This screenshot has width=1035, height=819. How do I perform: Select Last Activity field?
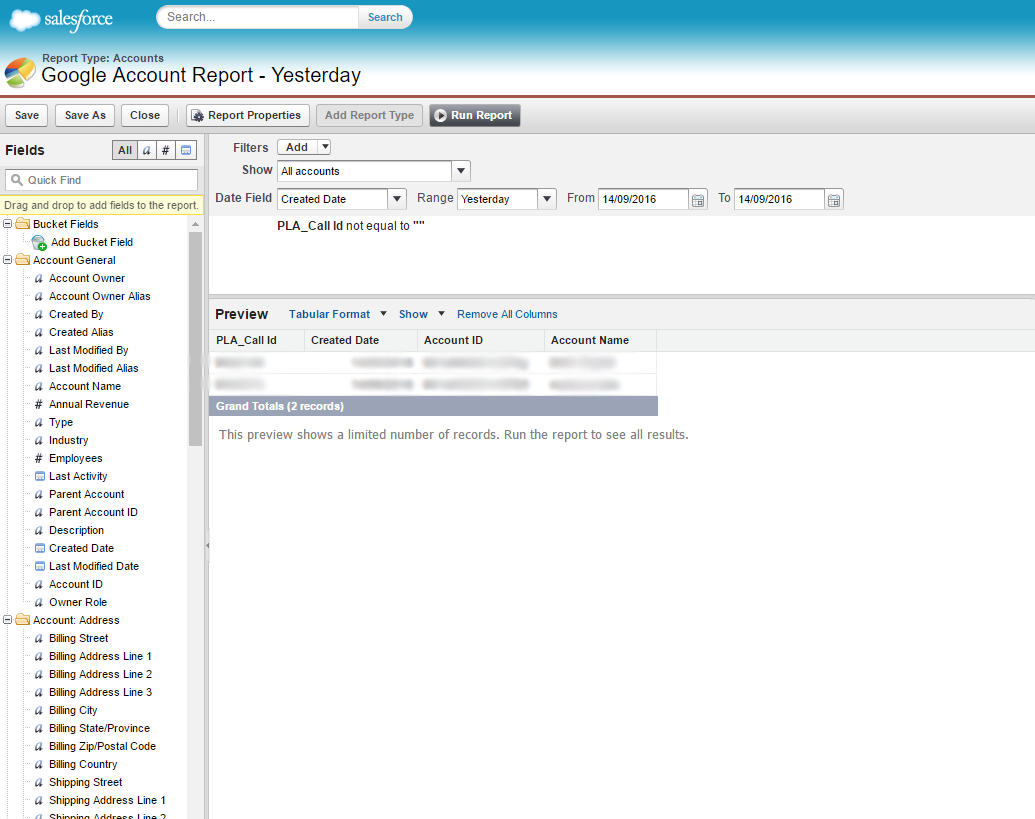click(x=78, y=476)
